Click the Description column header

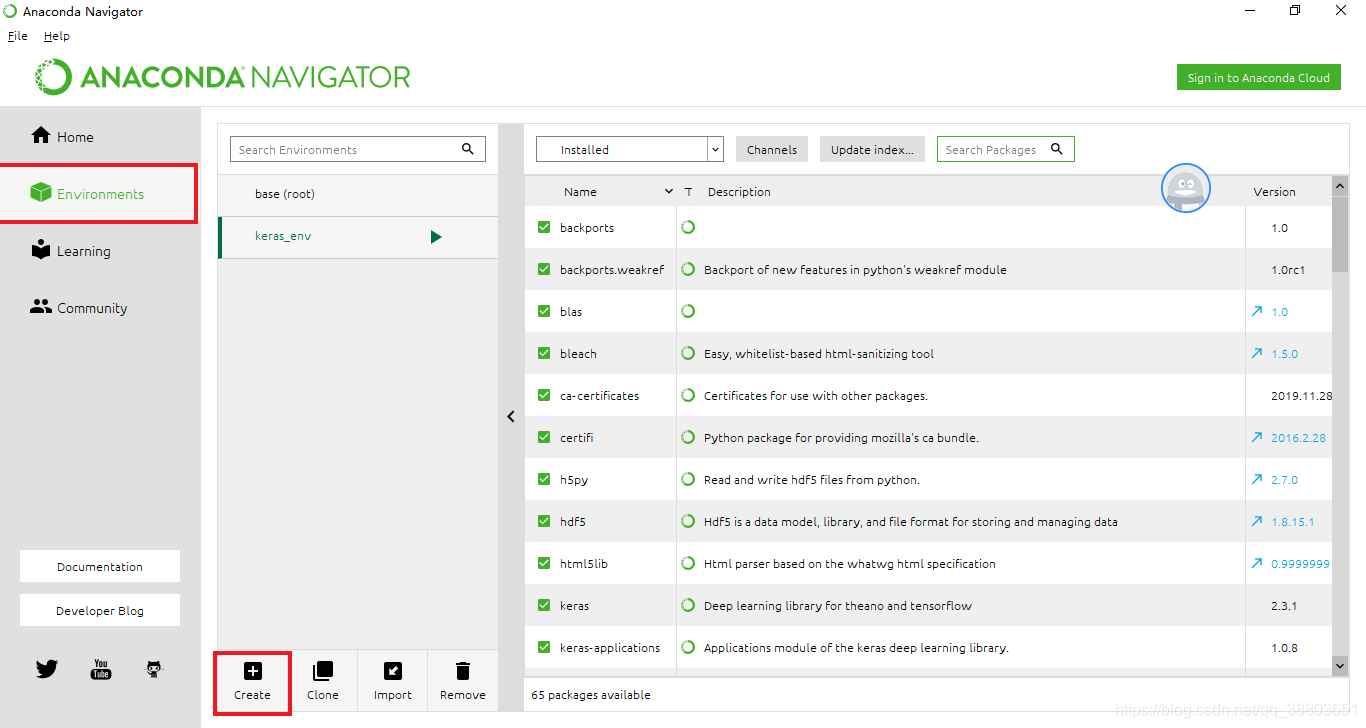coord(739,192)
